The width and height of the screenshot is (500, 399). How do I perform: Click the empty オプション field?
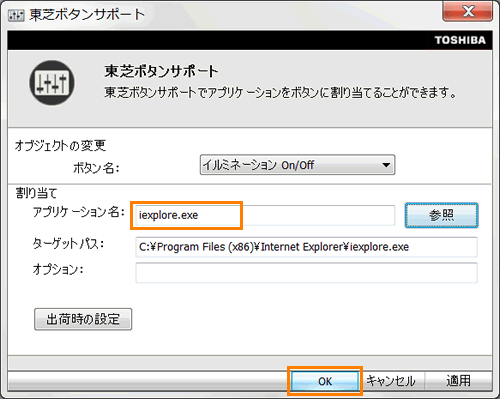pos(306,273)
